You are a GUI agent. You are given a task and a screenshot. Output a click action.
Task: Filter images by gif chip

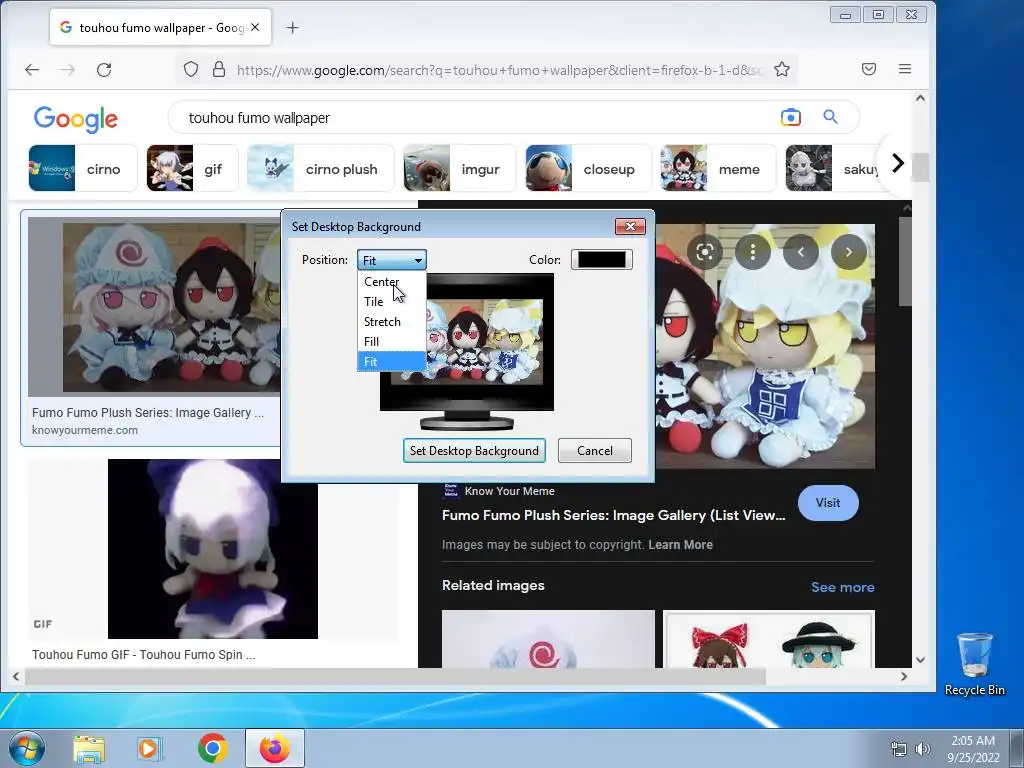pos(192,168)
